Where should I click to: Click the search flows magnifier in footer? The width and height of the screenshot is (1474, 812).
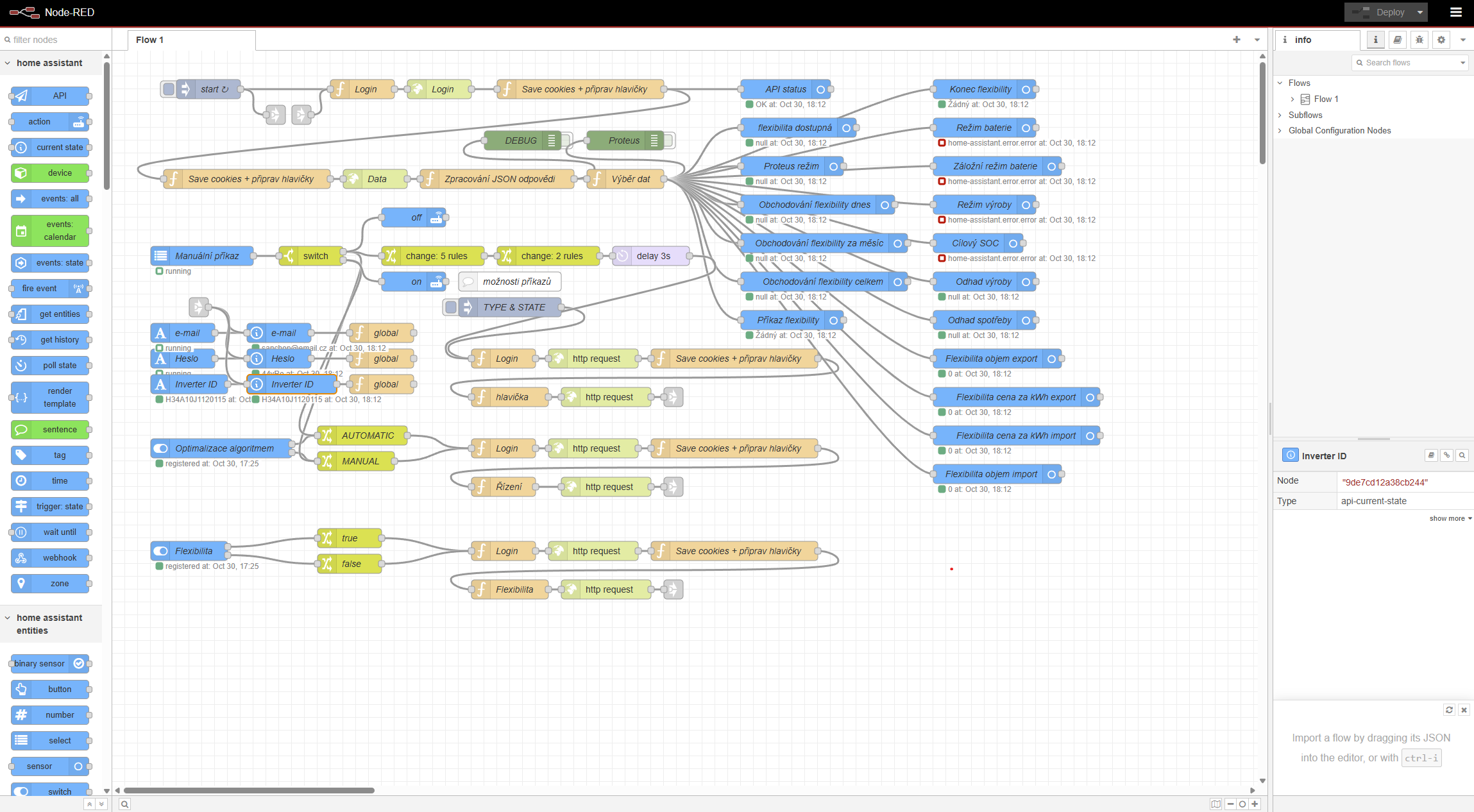[x=125, y=804]
